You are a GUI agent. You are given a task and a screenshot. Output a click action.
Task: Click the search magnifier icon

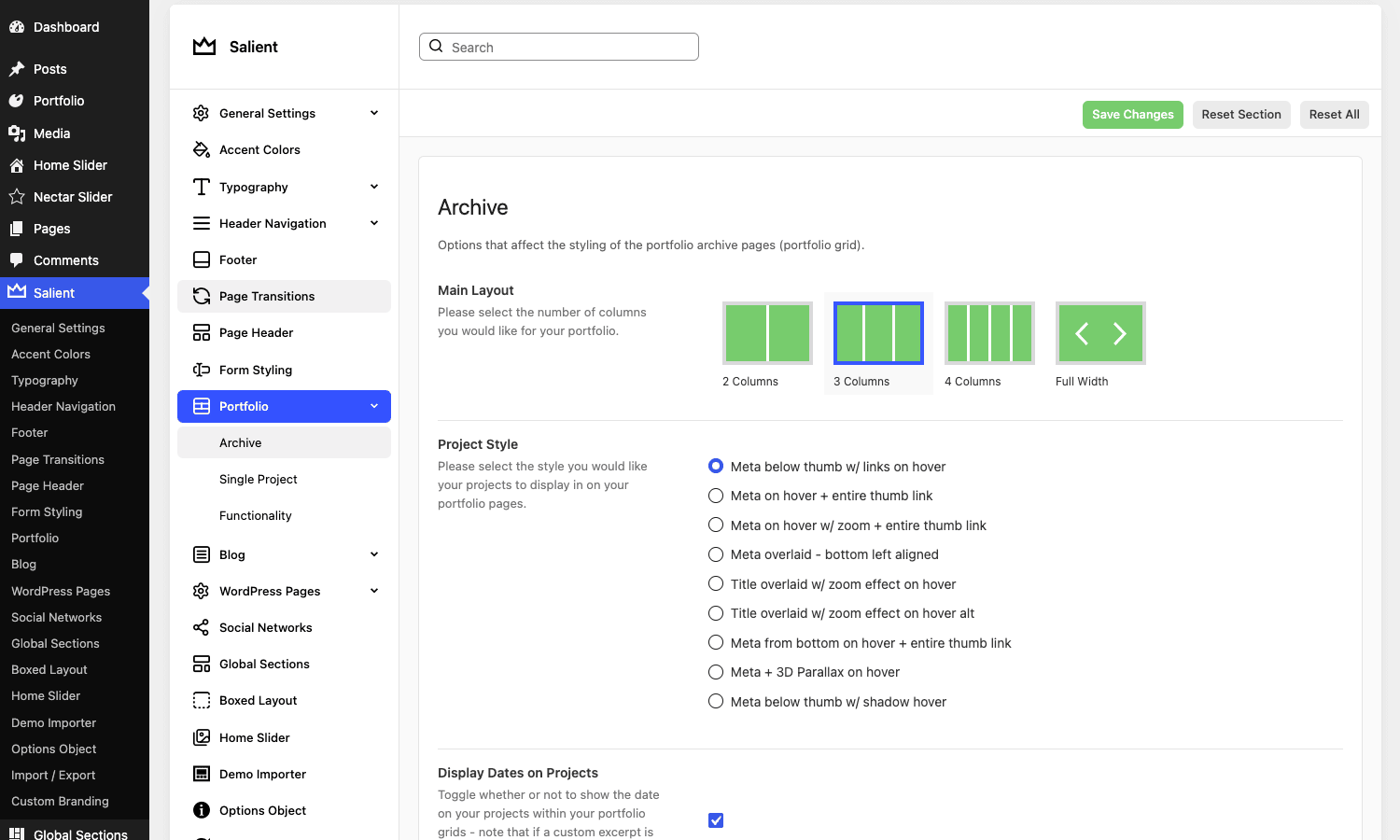[x=436, y=46]
